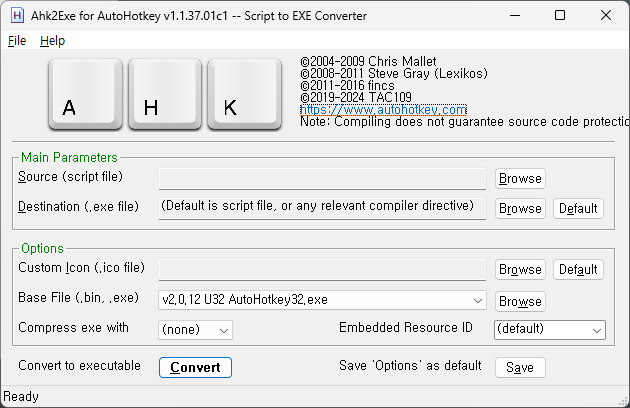Click the Destination exe file field

click(322, 207)
